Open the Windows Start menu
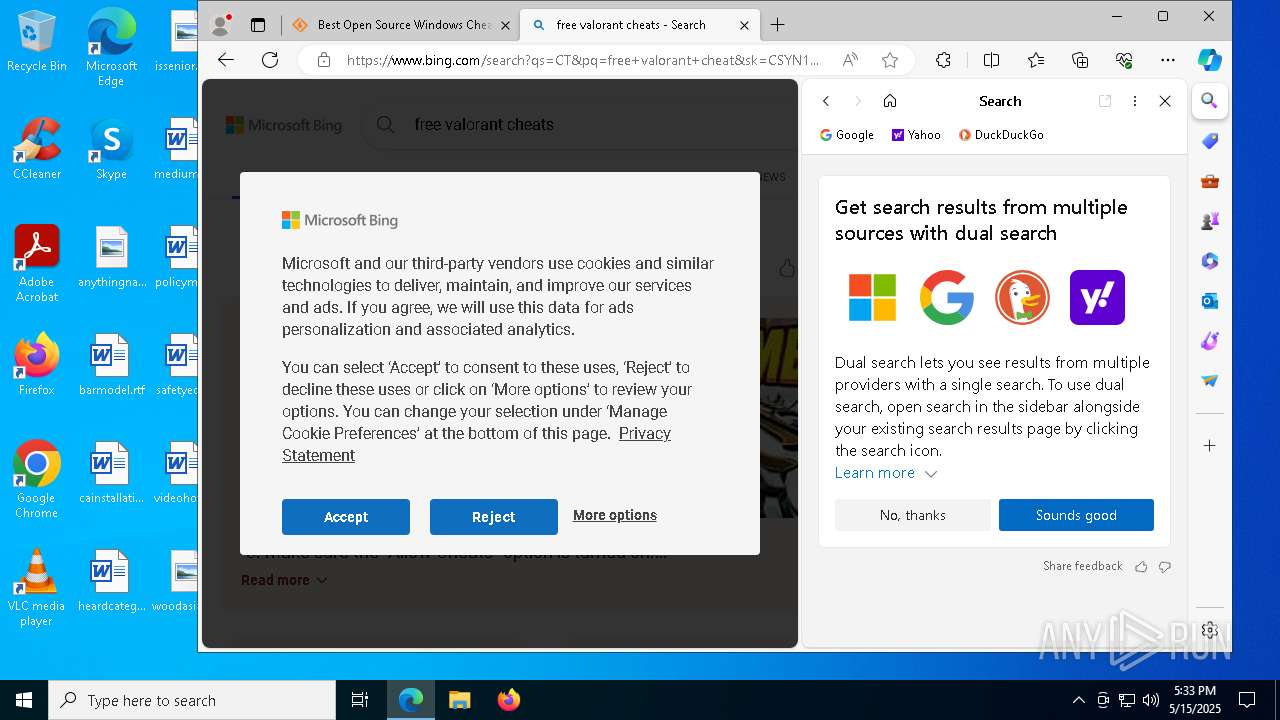The image size is (1280, 720). [24, 700]
